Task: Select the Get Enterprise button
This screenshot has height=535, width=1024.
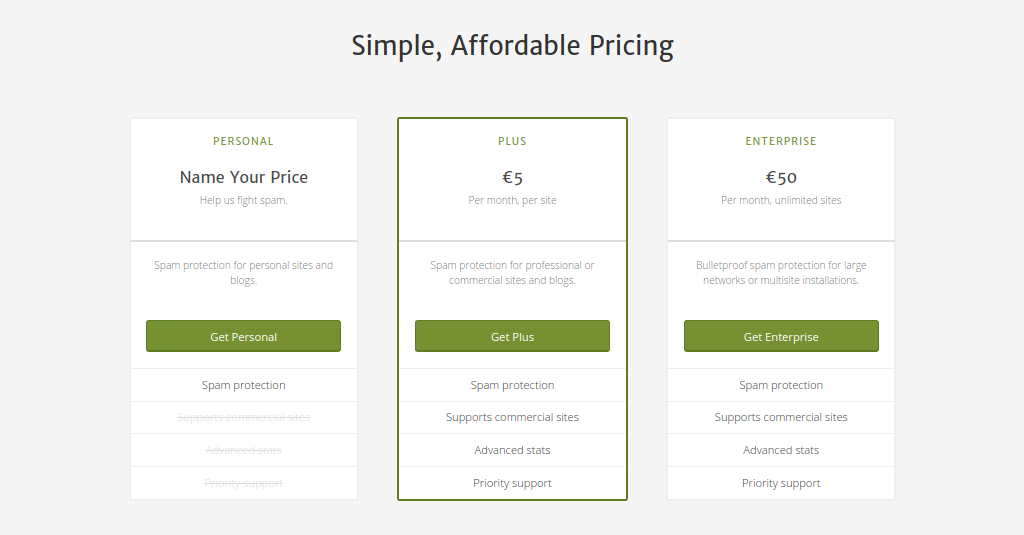Action: point(781,337)
